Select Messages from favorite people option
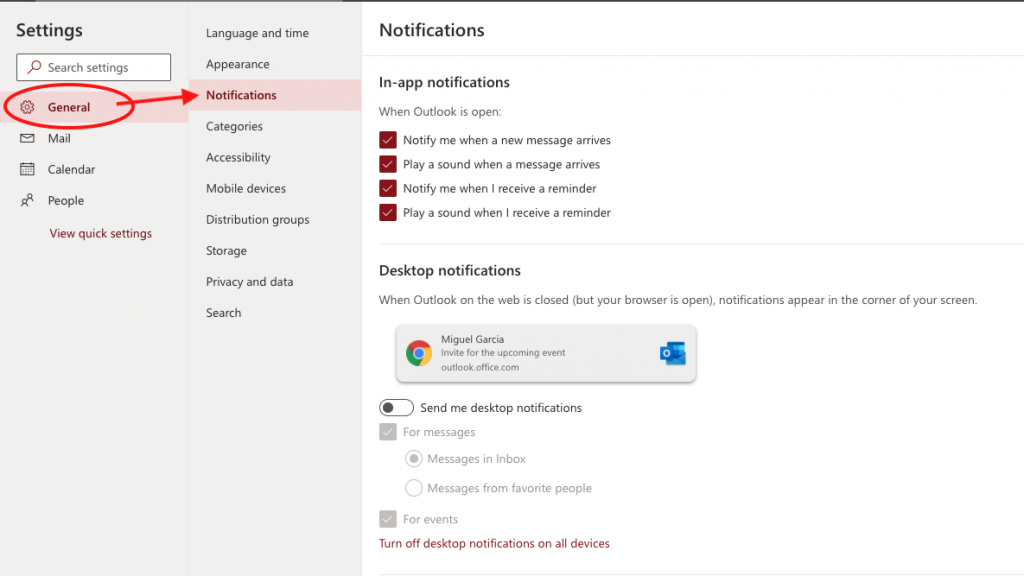 click(x=413, y=488)
